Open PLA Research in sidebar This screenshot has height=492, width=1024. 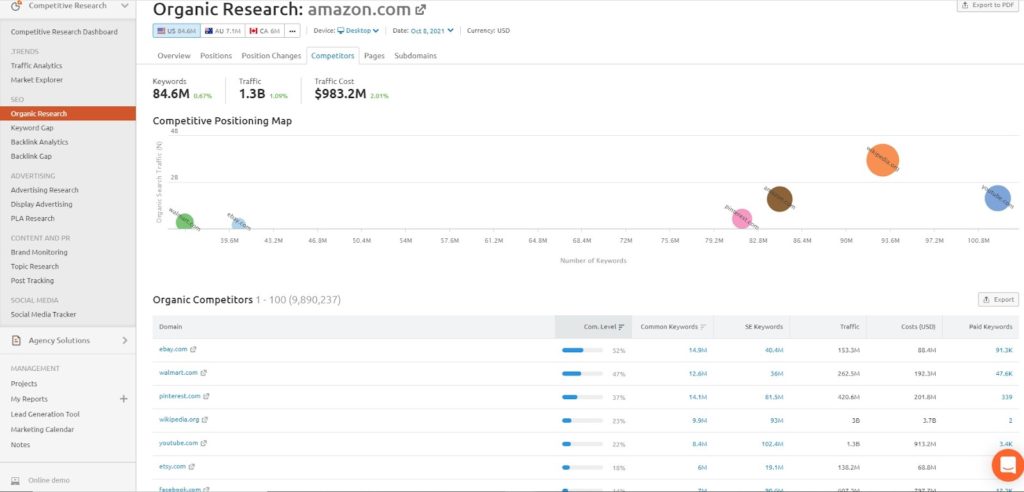[33, 219]
